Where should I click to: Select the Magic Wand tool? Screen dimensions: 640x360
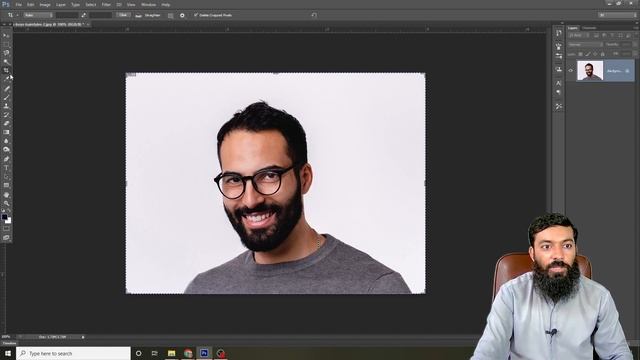(x=6, y=62)
